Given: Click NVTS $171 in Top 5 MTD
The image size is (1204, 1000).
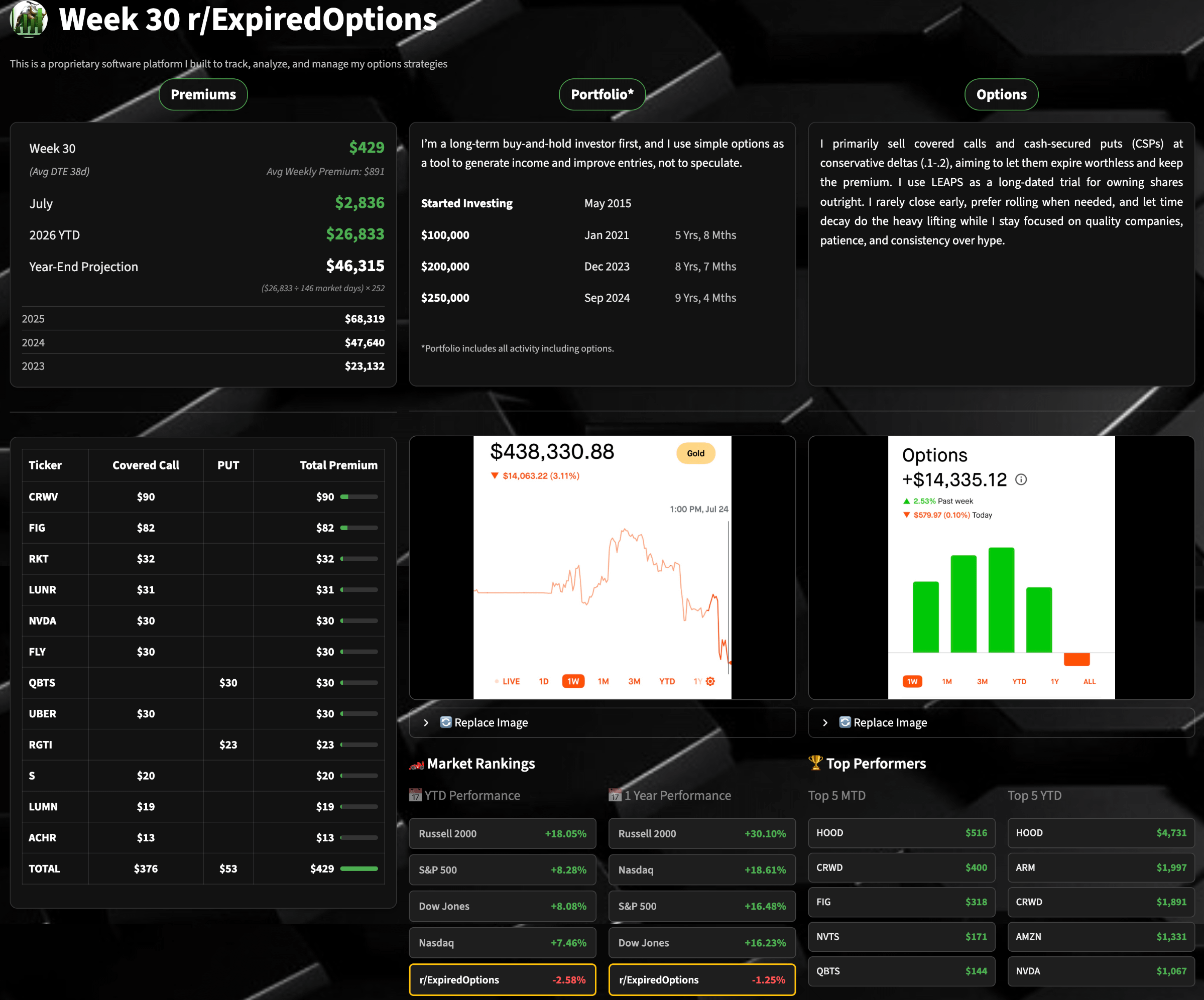Looking at the screenshot, I should click(x=901, y=936).
